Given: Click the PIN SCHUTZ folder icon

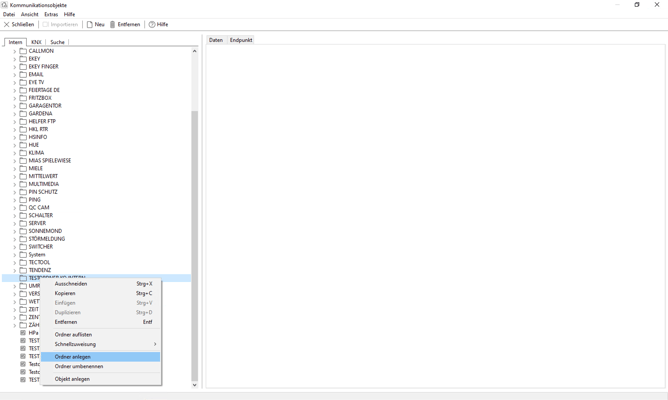Looking at the screenshot, I should pos(23,192).
